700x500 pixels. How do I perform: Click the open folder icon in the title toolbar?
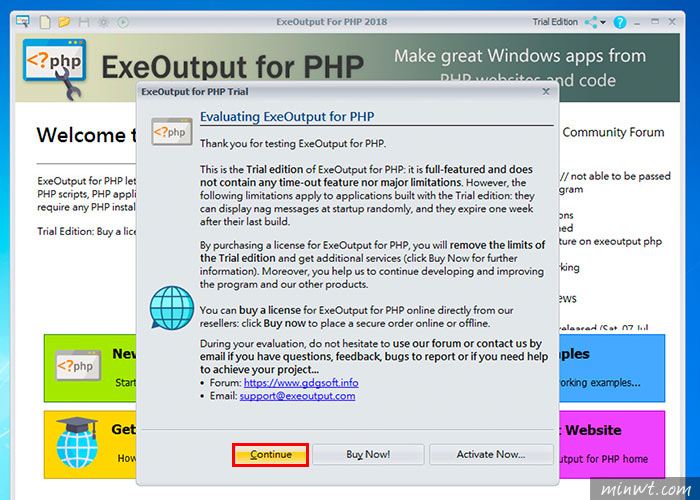pos(64,21)
